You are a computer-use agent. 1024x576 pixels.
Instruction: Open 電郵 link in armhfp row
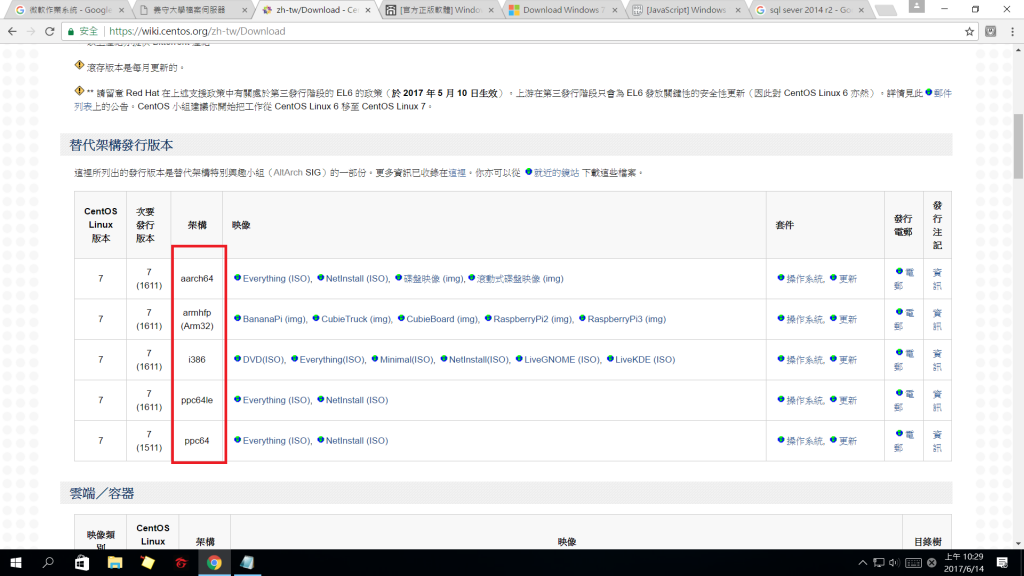pos(904,319)
